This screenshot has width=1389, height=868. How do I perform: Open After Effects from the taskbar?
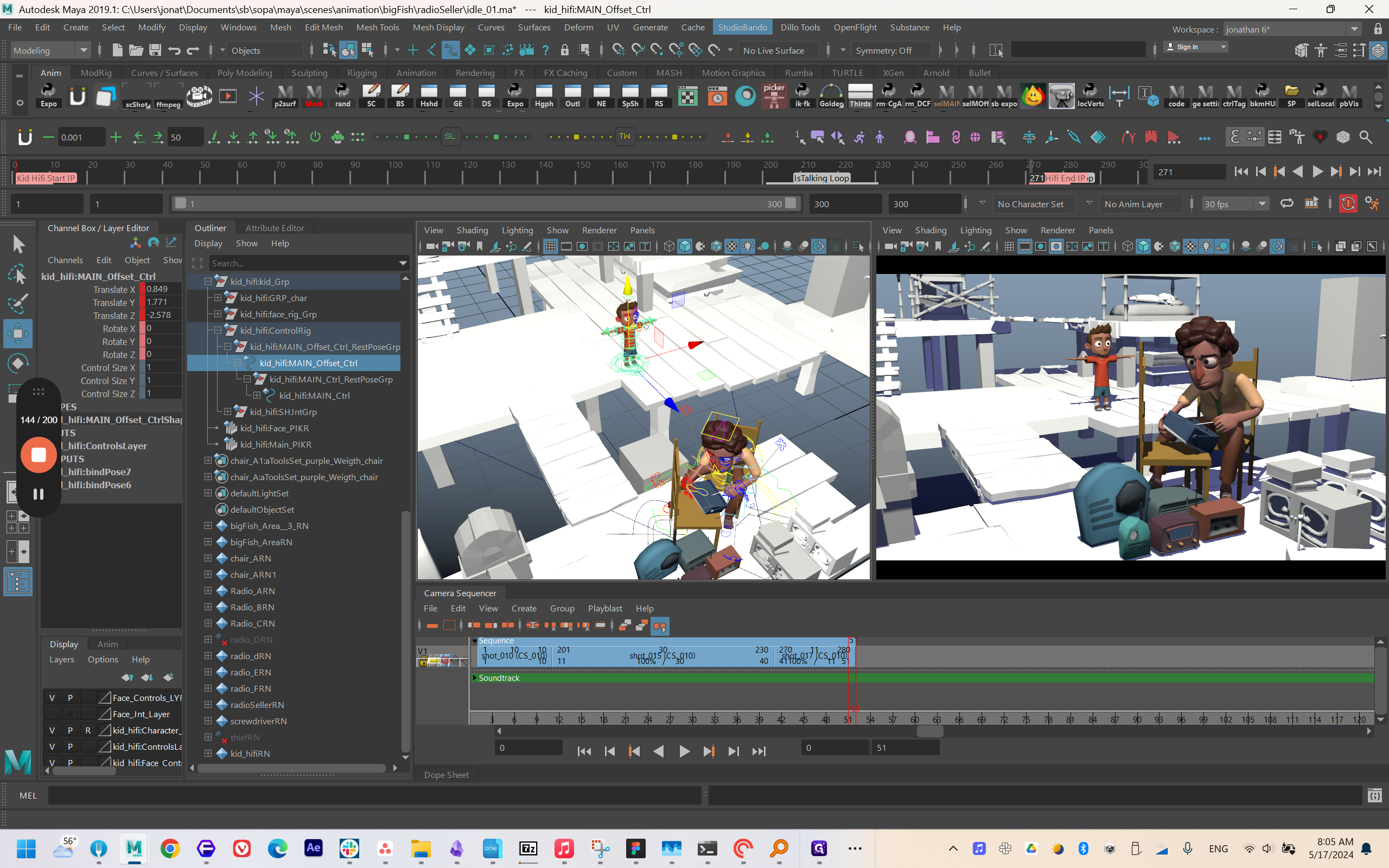(314, 848)
